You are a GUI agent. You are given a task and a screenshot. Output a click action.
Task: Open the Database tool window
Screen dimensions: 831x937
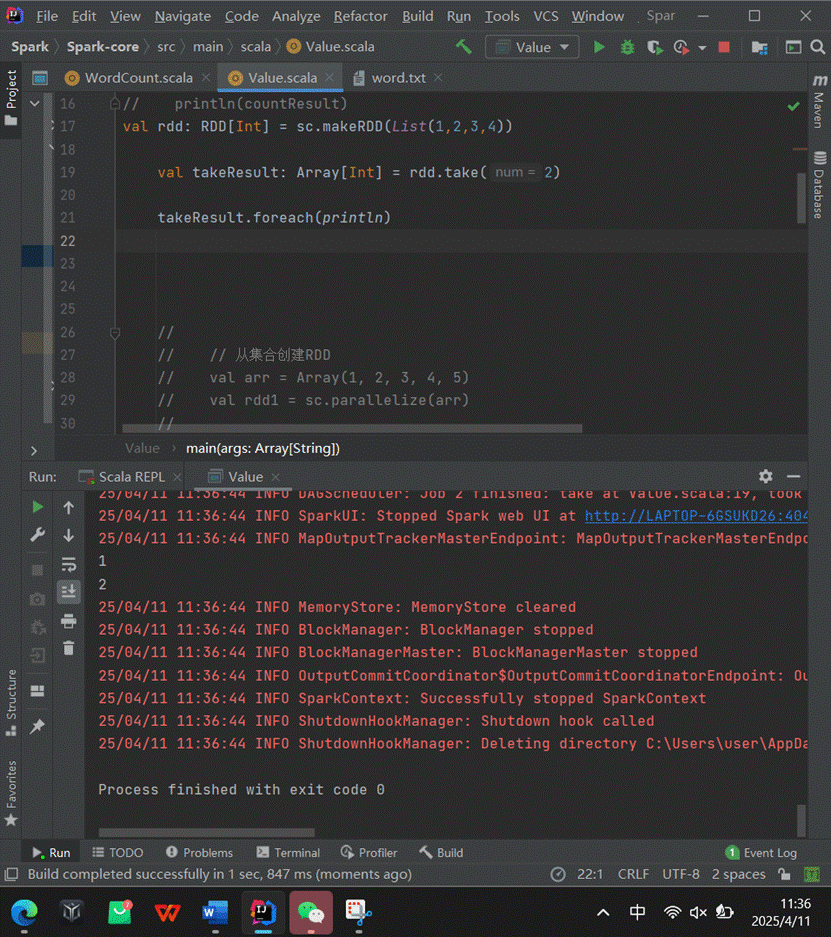pyautogui.click(x=819, y=185)
